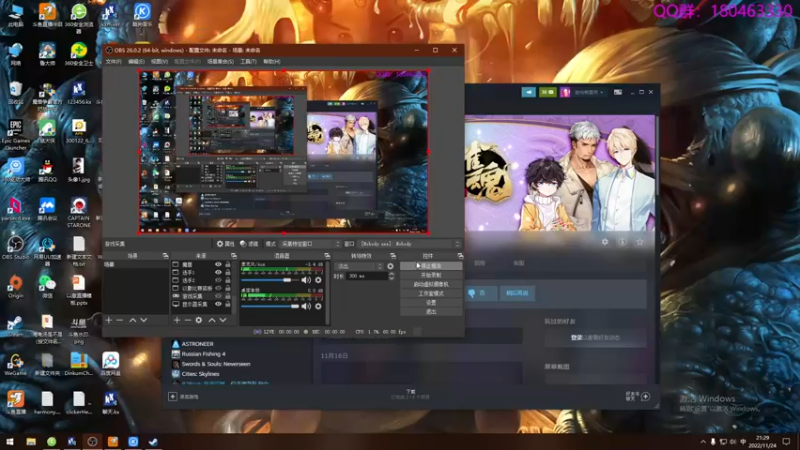Viewport: 800px width, 450px height.
Task: Add a new source with the plus icon
Action: [x=177, y=320]
